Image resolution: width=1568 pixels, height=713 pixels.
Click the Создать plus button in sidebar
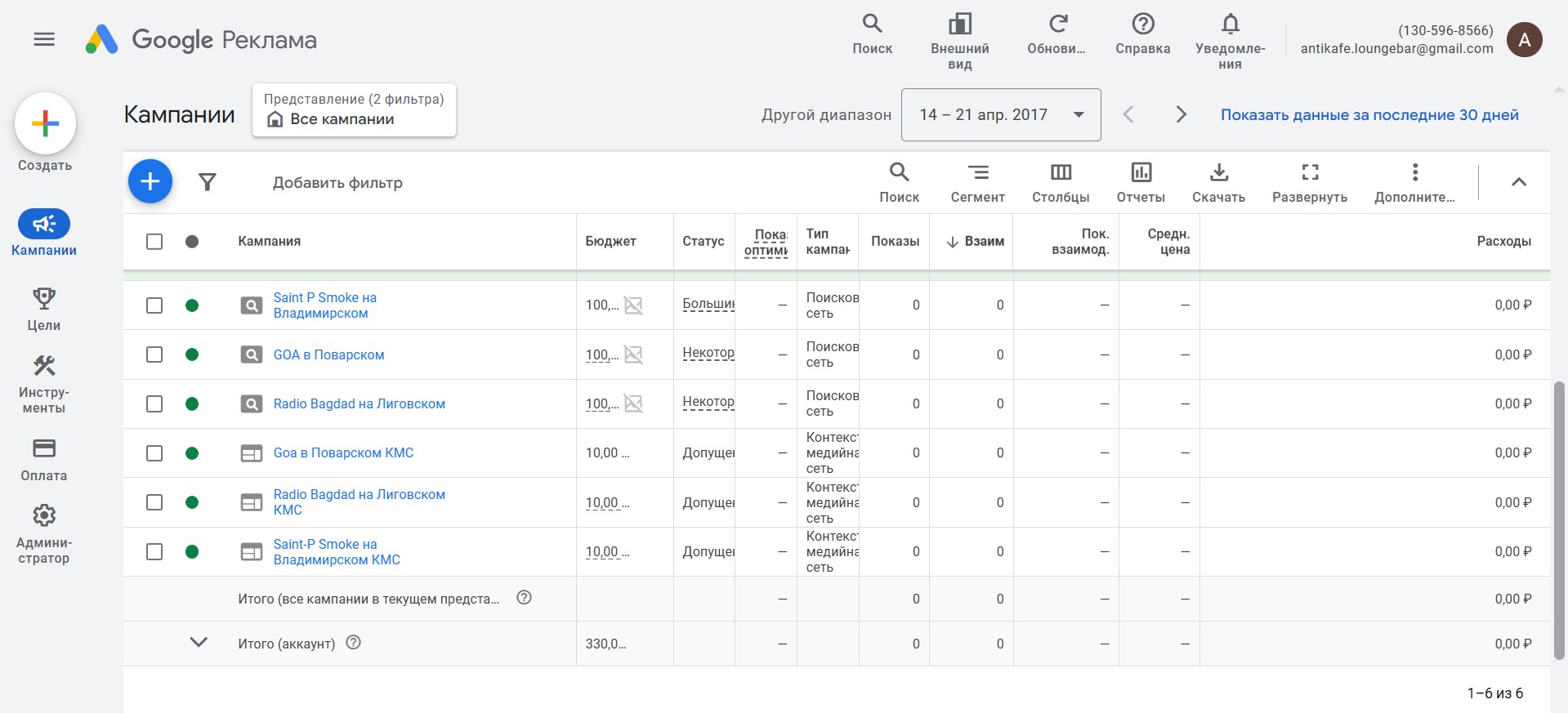(x=45, y=123)
